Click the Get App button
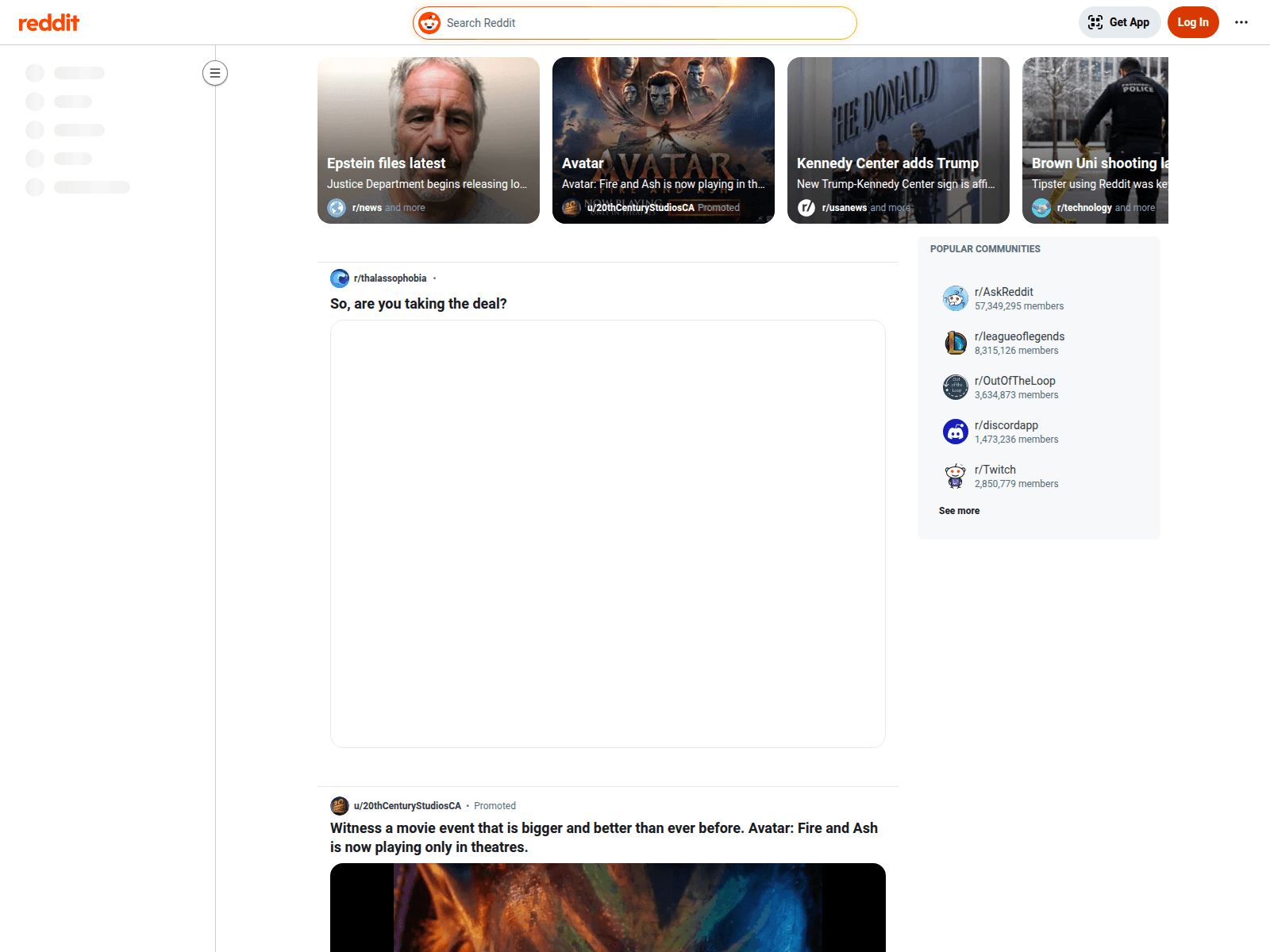Viewport: 1270px width, 952px height. click(1119, 22)
